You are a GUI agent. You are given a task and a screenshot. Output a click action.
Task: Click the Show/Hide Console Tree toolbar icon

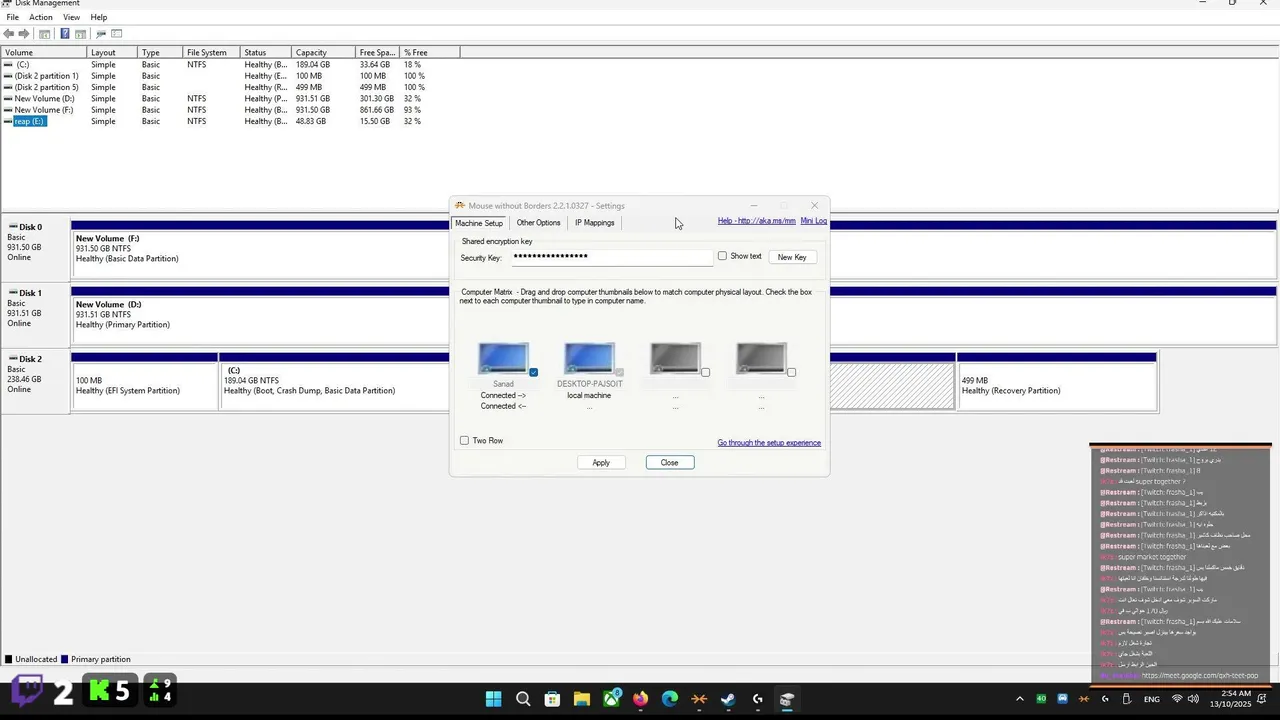pos(44,34)
